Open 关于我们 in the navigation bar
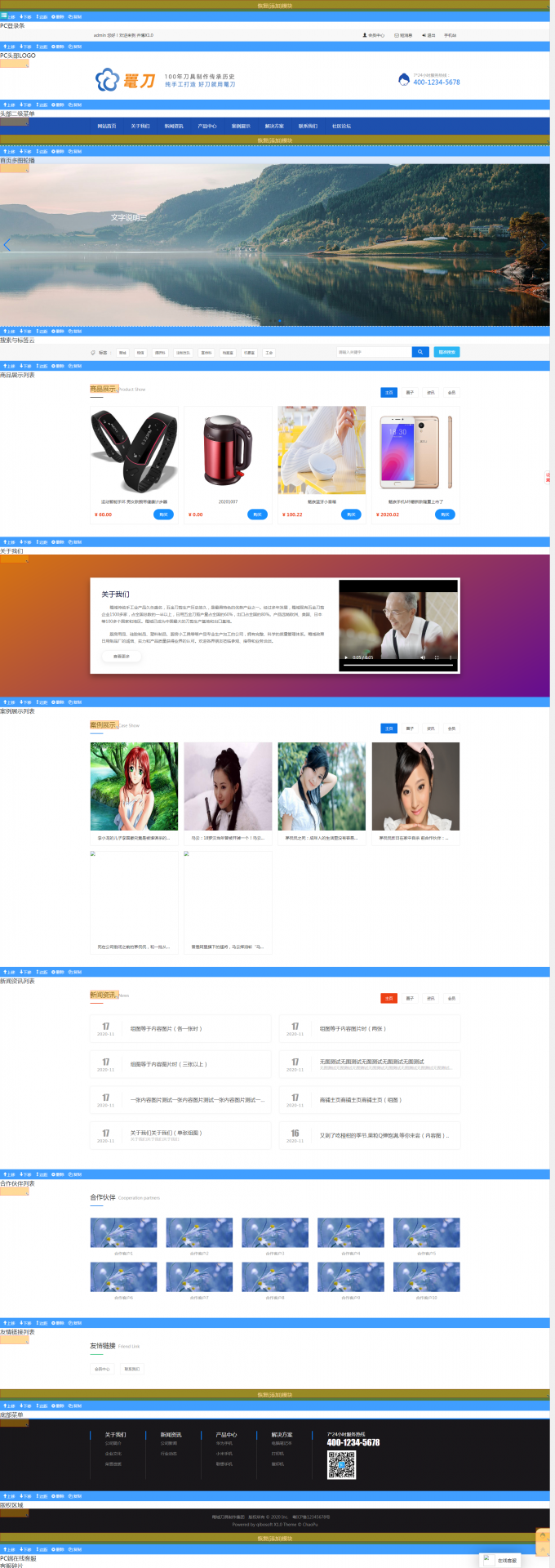555x1568 pixels. tap(140, 127)
